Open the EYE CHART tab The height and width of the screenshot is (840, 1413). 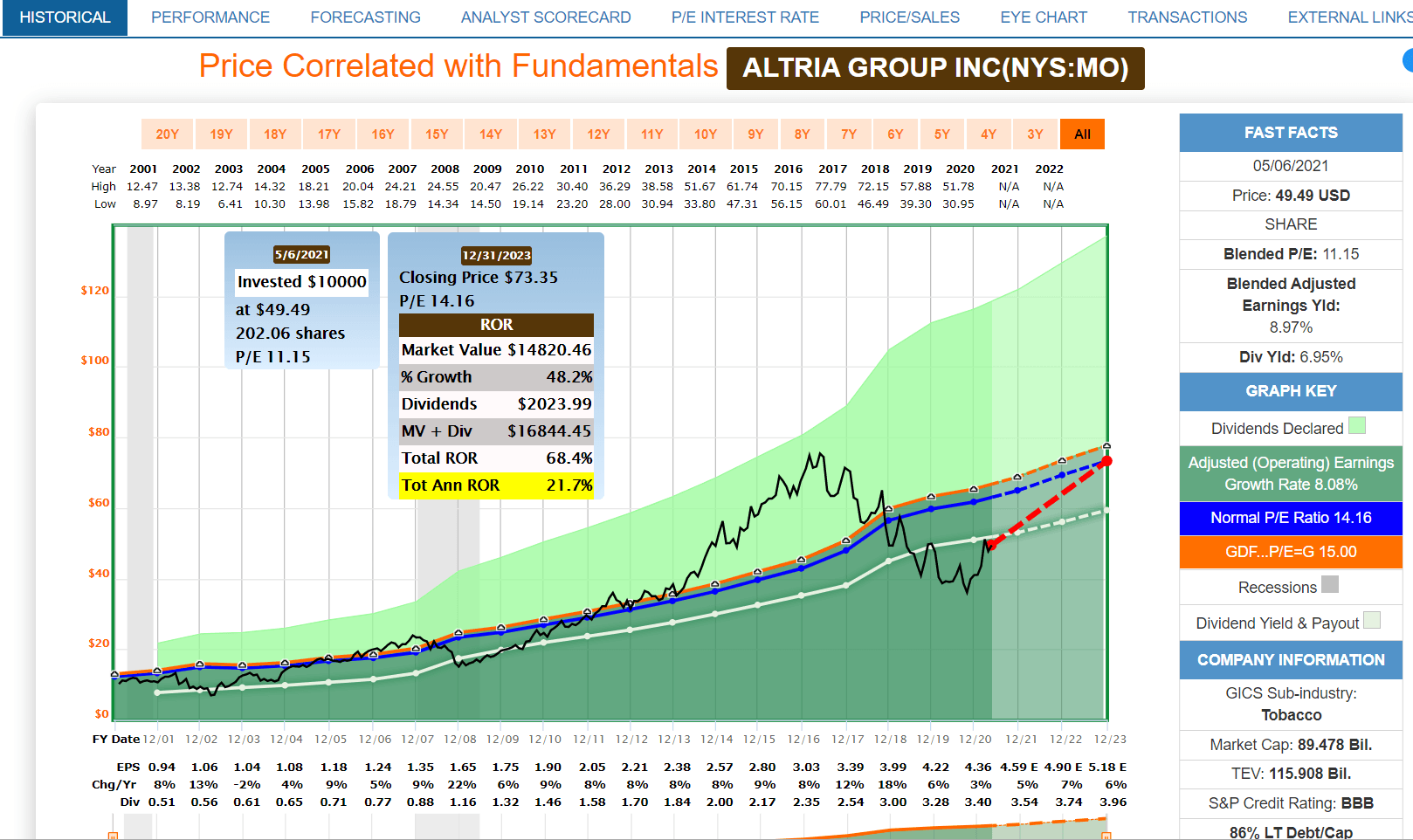click(x=1044, y=17)
